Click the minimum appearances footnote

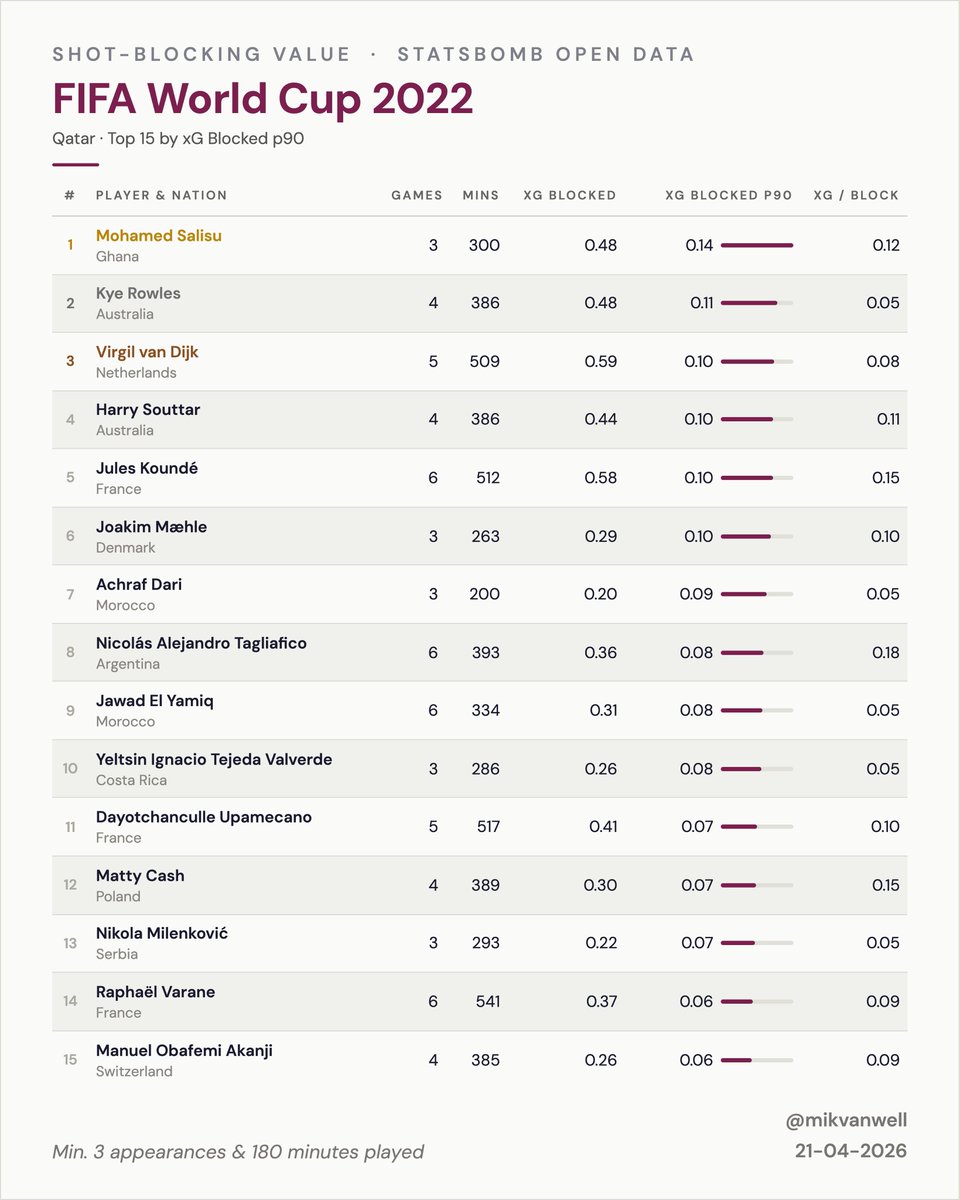238,1152
